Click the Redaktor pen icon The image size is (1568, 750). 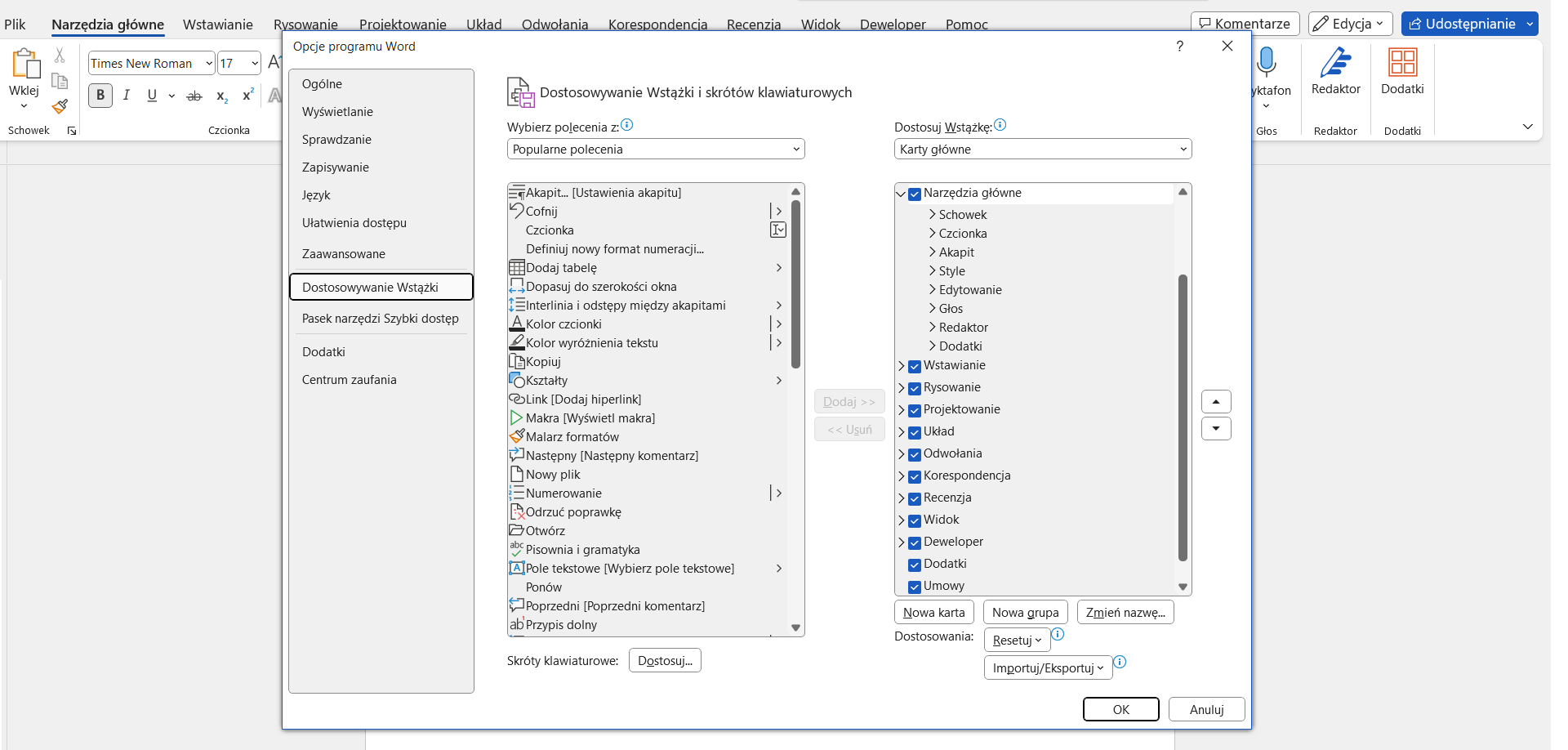[1335, 63]
